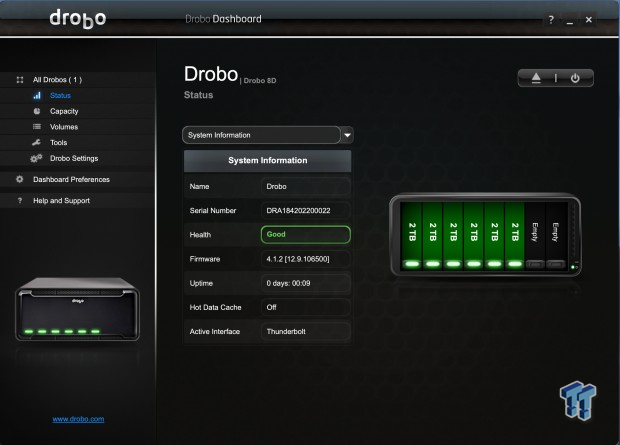Click the last 2 TB drive bay
This screenshot has height=445, width=620.
pyautogui.click(x=514, y=237)
